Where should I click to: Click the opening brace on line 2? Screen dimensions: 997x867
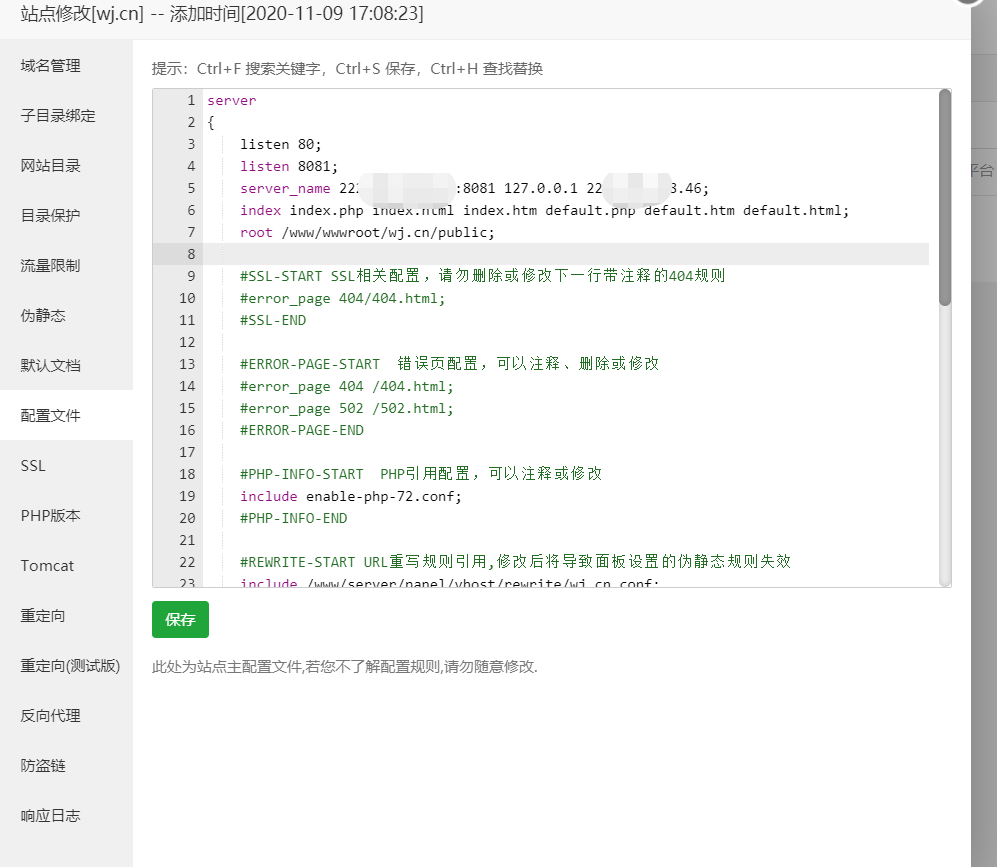coord(211,123)
